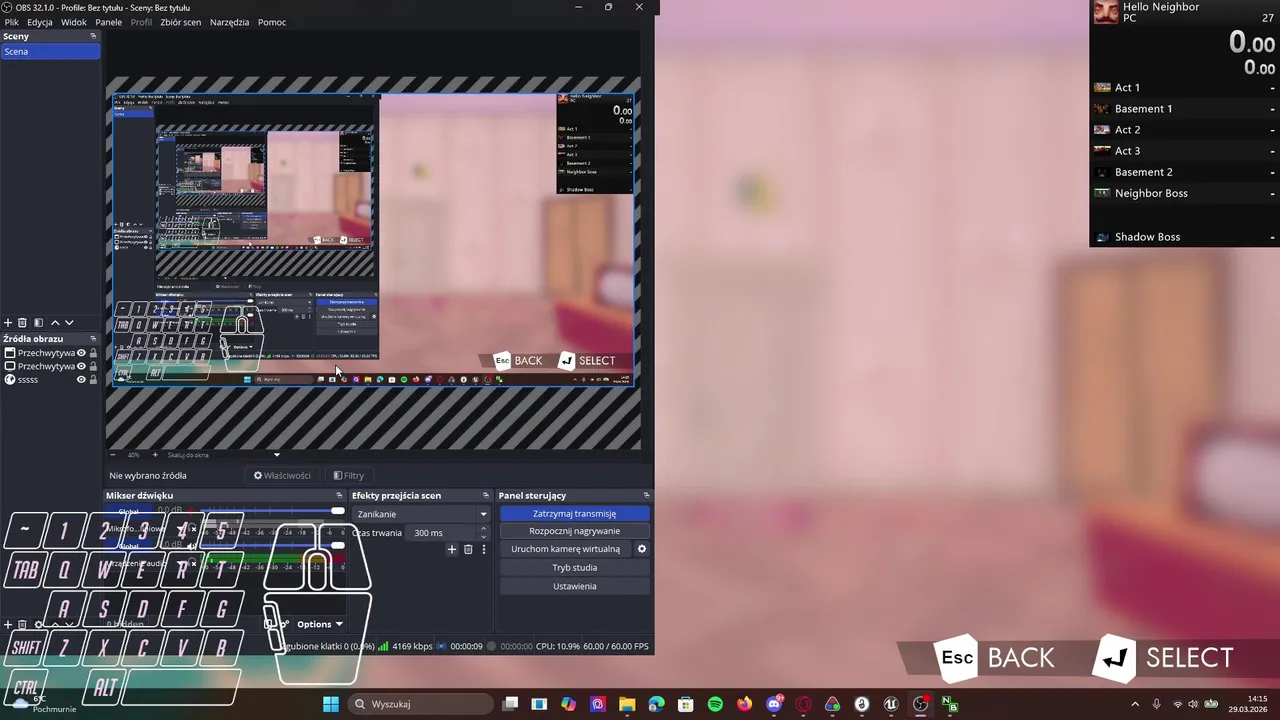Screen dimensions: 1280x720
Task: Zoom out the preview with the minus icon
Action: coord(113,455)
